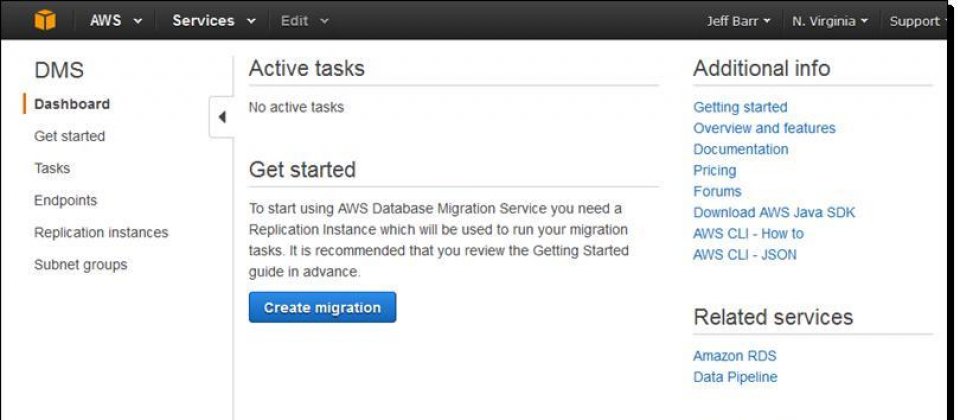
Task: Navigate to Endpoints in sidebar
Action: [x=65, y=200]
